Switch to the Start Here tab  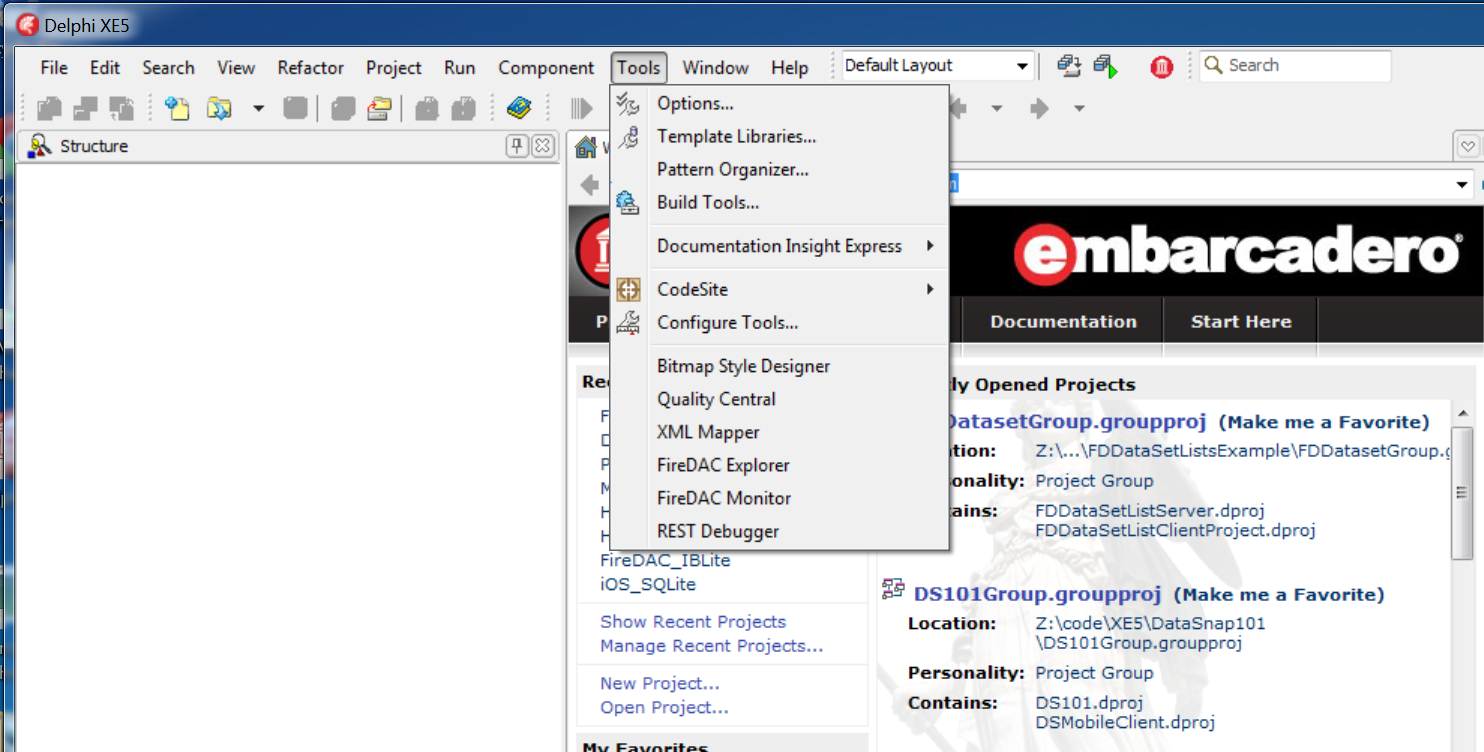tap(1241, 322)
